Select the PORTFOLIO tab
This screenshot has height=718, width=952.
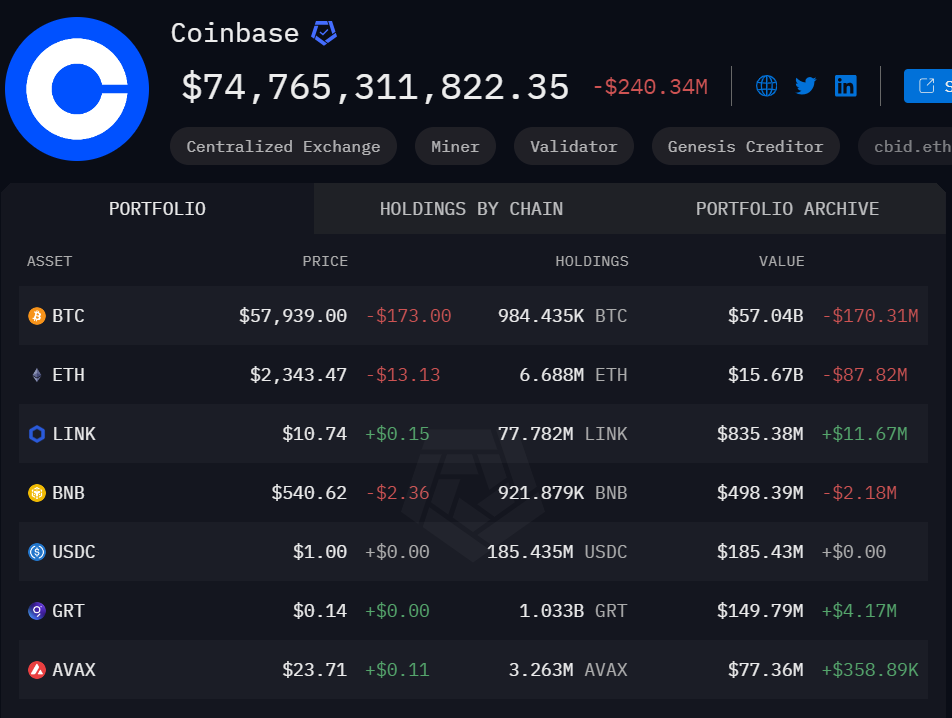pyautogui.click(x=157, y=208)
